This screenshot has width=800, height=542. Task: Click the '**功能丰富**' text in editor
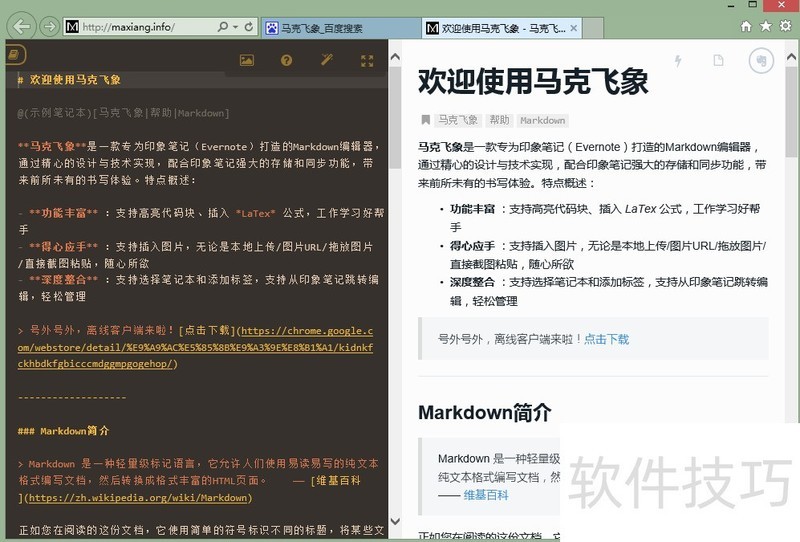click(x=63, y=213)
